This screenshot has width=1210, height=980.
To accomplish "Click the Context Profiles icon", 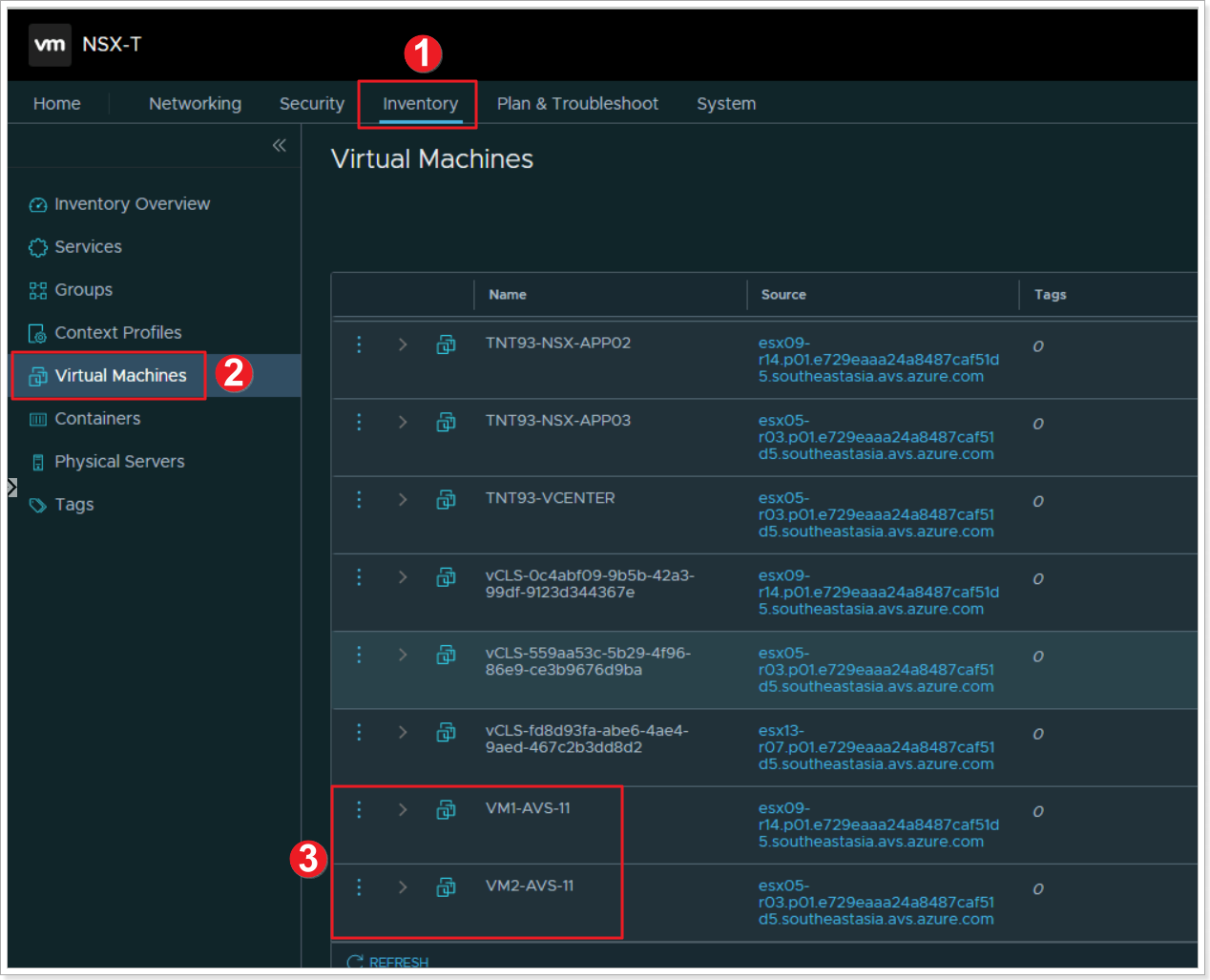I will 38,333.
